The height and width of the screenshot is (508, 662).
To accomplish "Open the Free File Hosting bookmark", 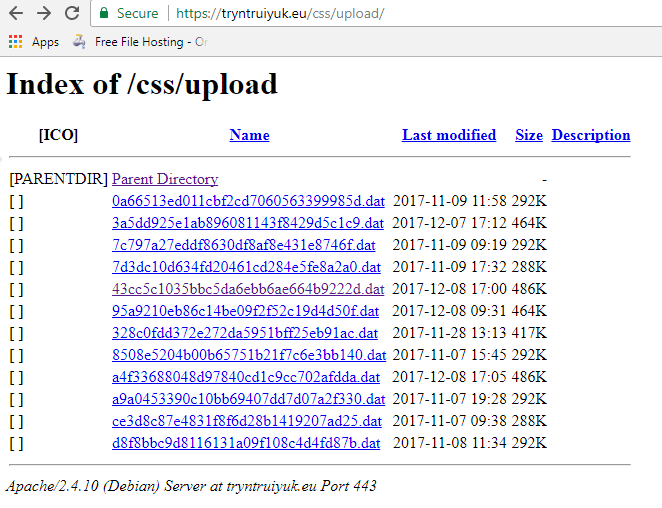I will tap(140, 42).
